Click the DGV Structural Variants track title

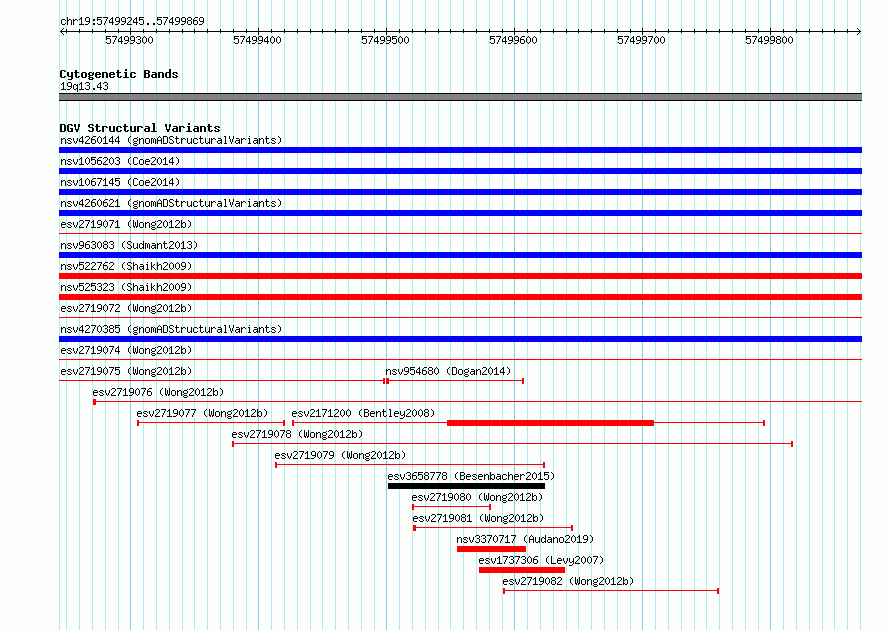(140, 128)
